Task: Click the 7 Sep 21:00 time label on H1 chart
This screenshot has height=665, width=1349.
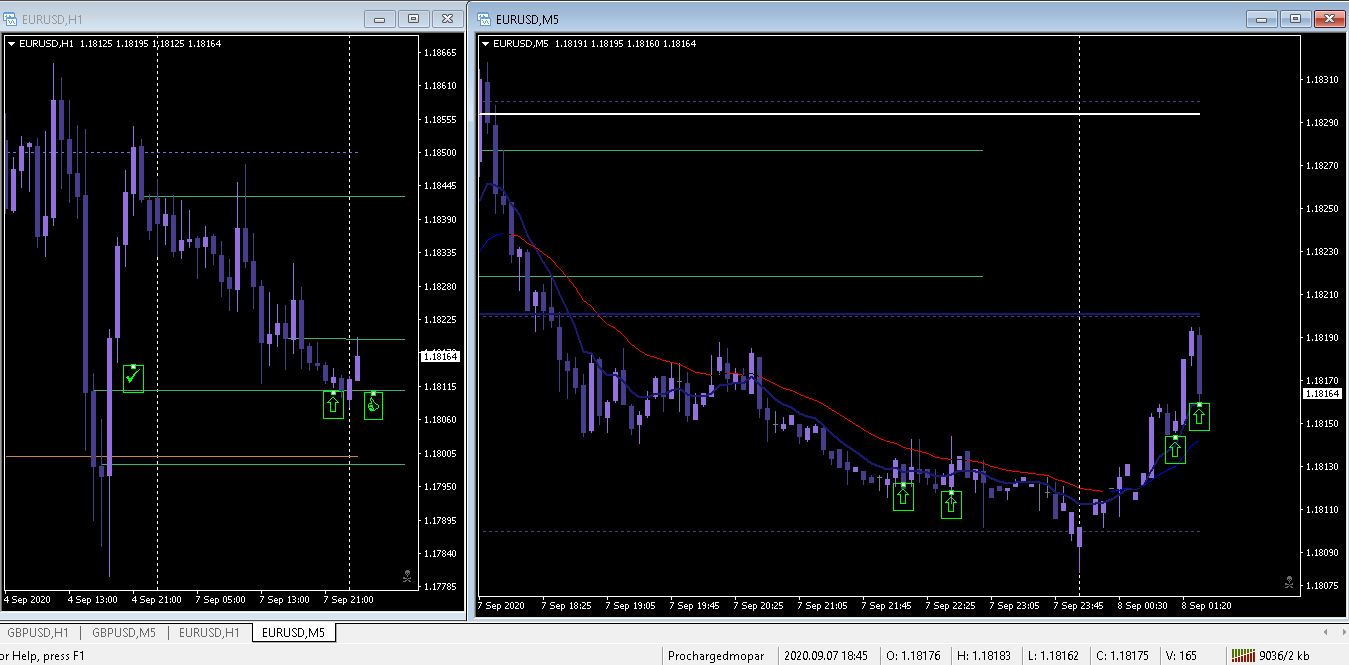Action: (x=348, y=600)
